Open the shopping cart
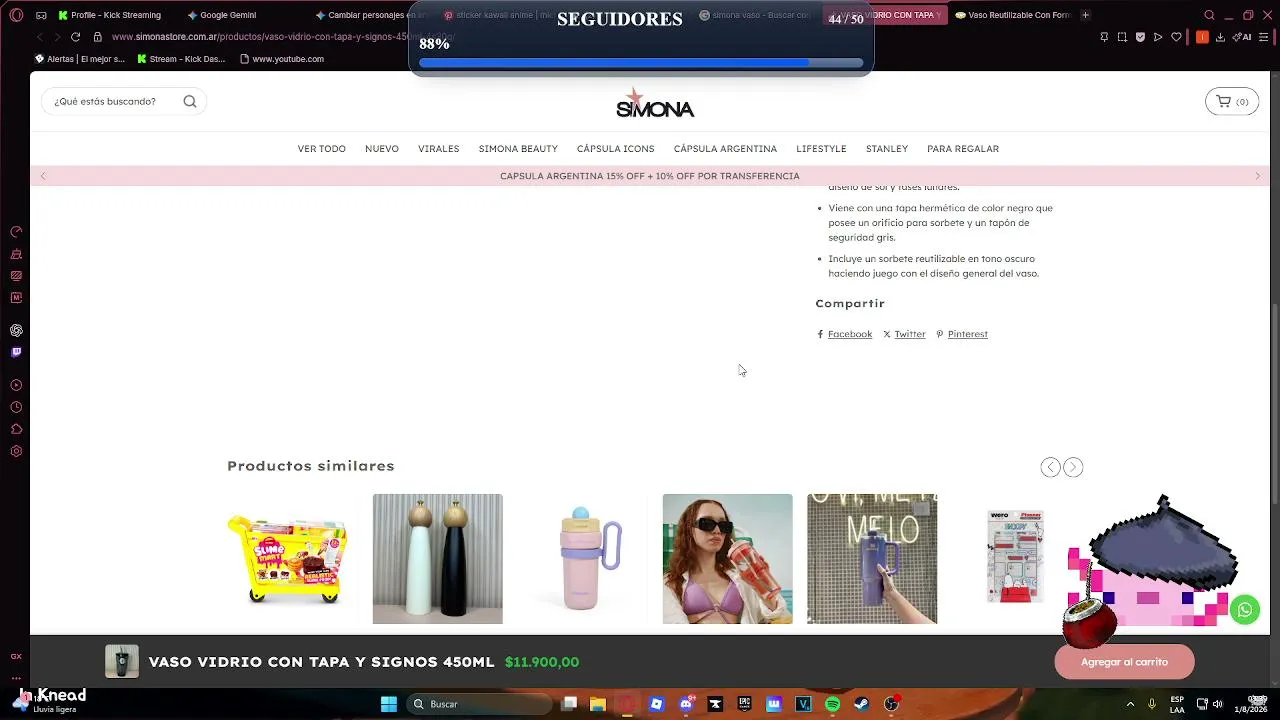The height and width of the screenshot is (720, 1280). tap(1232, 101)
